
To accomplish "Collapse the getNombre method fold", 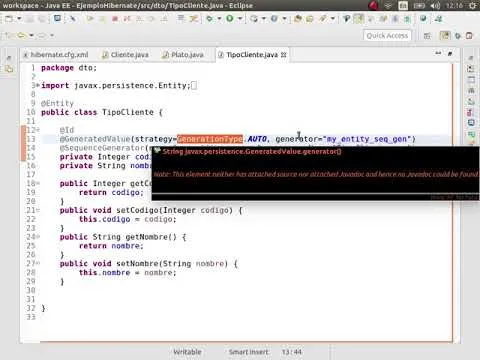I will pyautogui.click(x=38, y=237).
